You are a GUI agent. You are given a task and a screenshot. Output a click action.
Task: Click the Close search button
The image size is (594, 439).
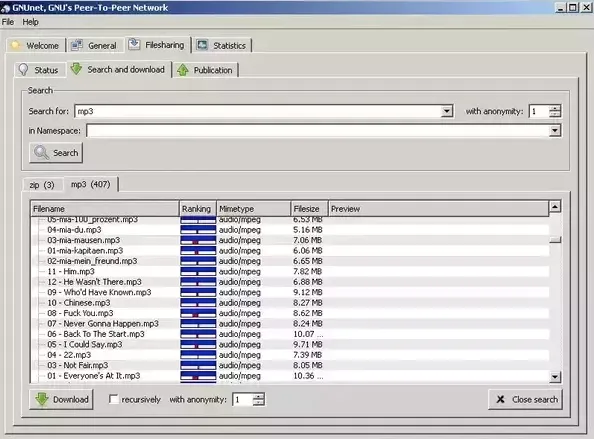[x=525, y=399]
